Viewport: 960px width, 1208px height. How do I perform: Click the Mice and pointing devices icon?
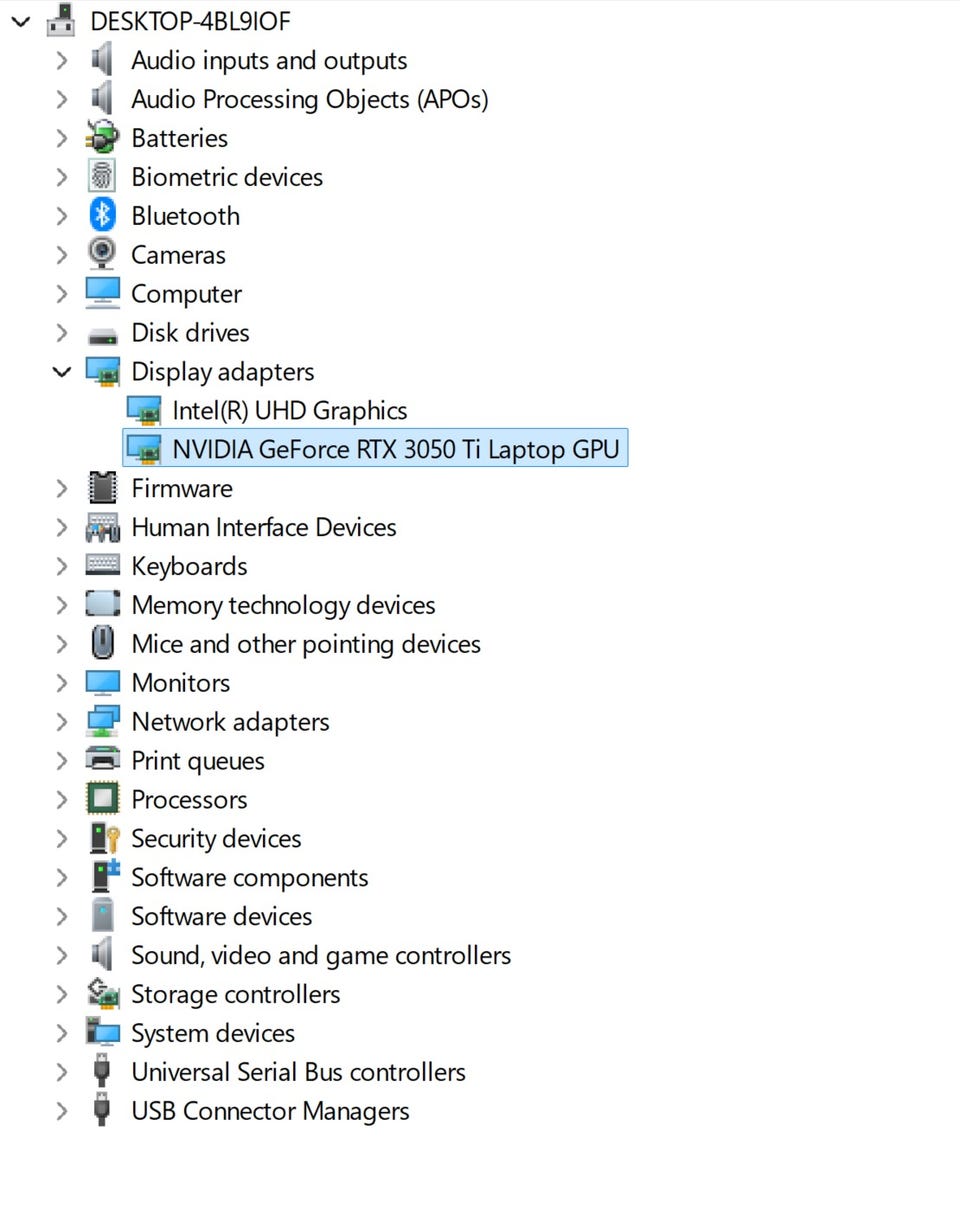(x=102, y=643)
